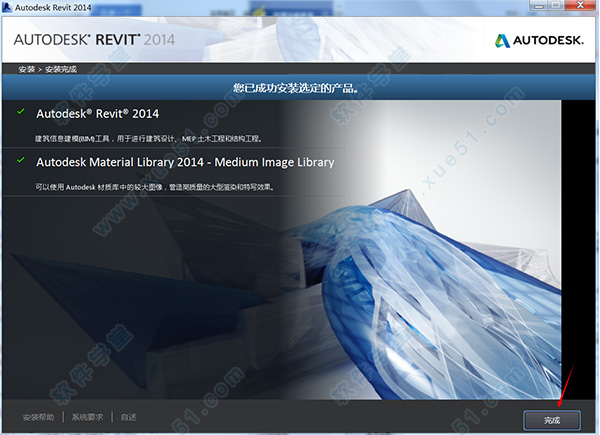The width and height of the screenshot is (600, 435).
Task: Select the Autodesk Material Library 2014 entry
Action: click(x=185, y=162)
